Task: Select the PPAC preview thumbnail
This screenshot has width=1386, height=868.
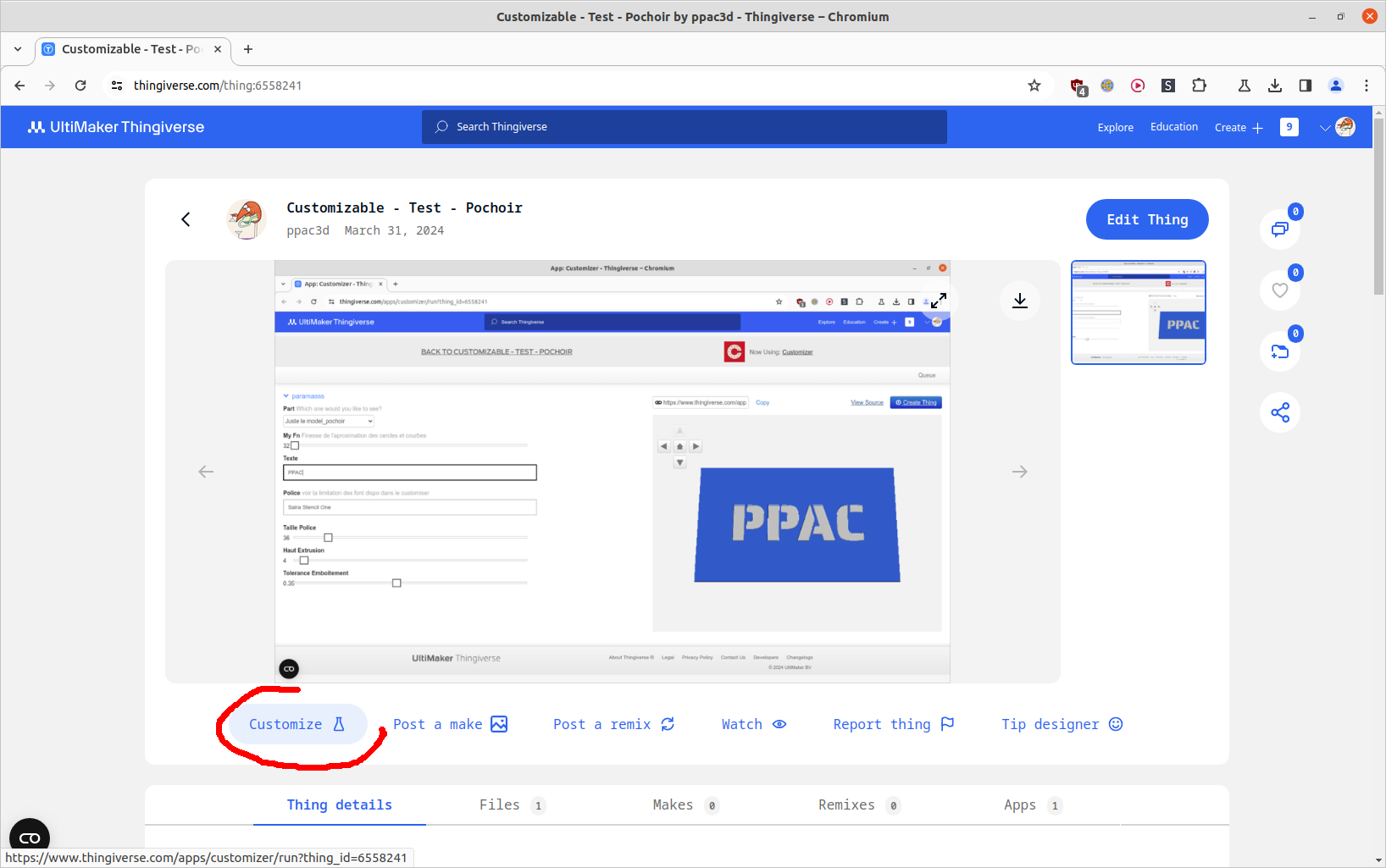Action: click(x=1139, y=312)
